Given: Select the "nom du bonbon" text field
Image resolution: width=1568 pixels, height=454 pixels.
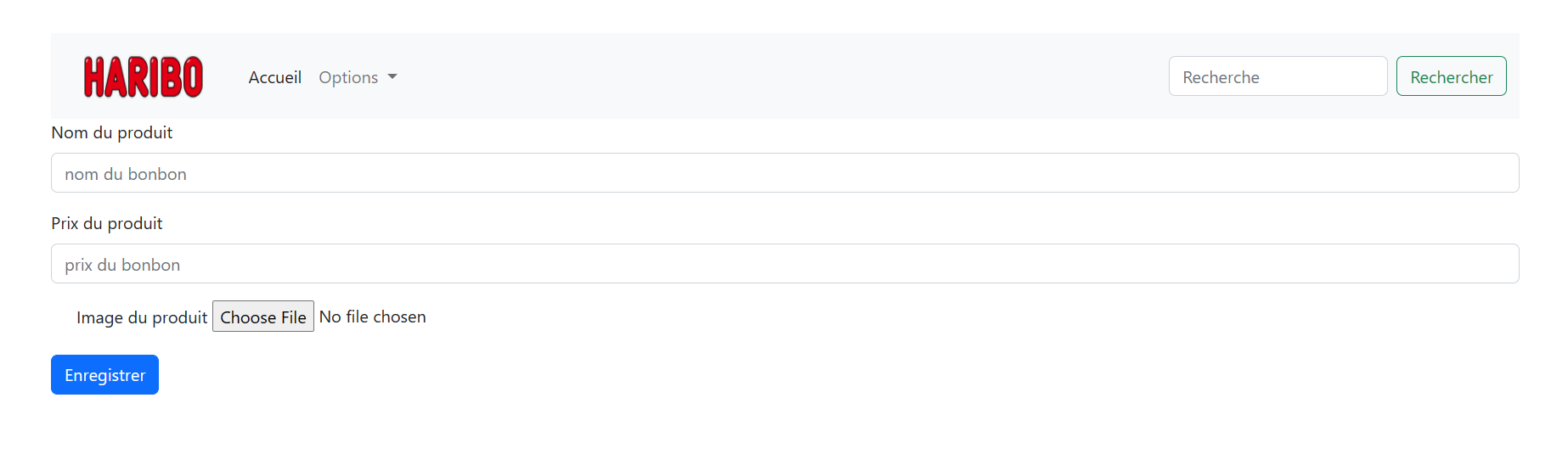Looking at the screenshot, I should pos(784,173).
